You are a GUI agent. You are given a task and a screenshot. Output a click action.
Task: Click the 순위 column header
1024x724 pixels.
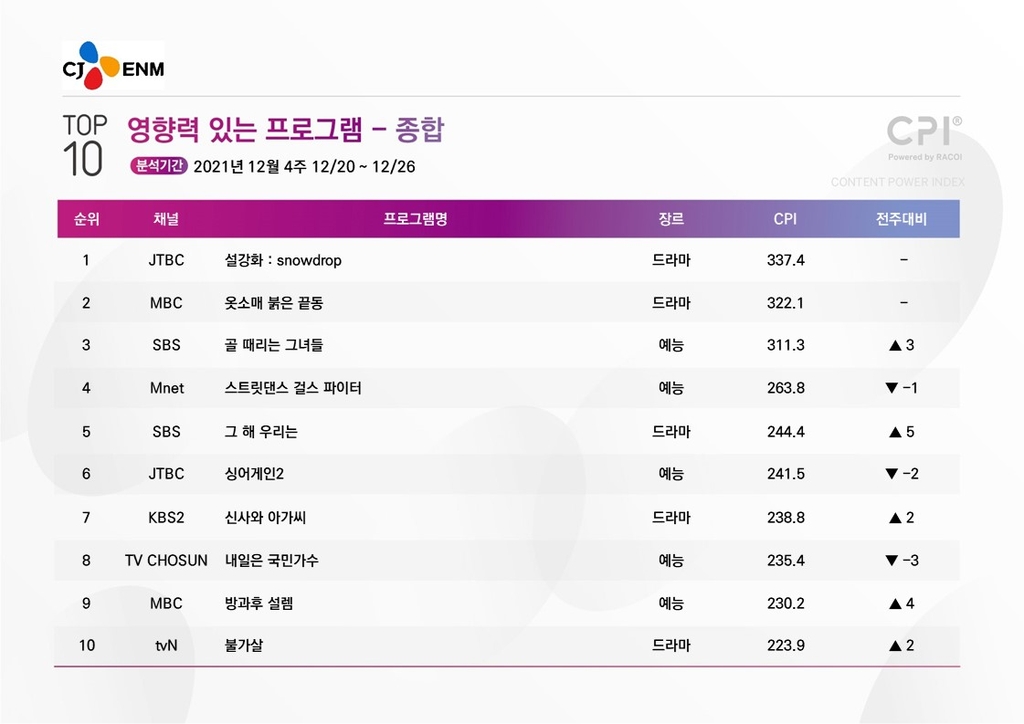click(x=87, y=219)
